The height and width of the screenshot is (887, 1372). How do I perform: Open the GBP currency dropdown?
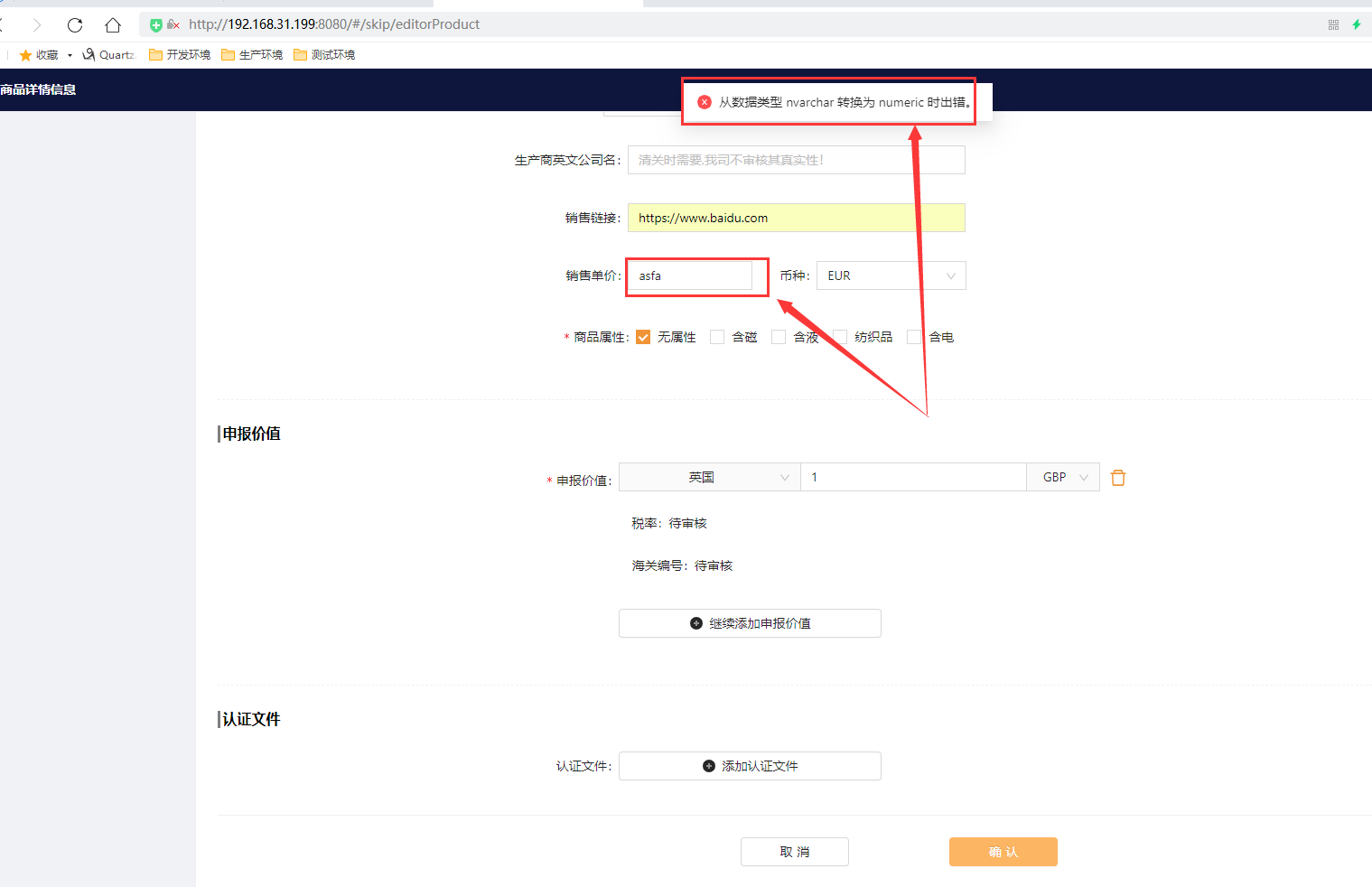(1063, 477)
